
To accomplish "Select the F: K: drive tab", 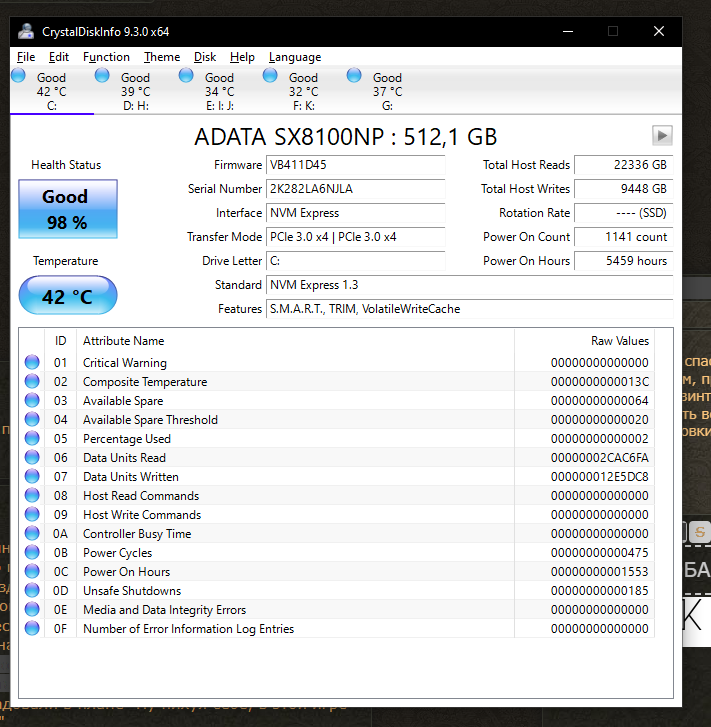I will pyautogui.click(x=303, y=91).
